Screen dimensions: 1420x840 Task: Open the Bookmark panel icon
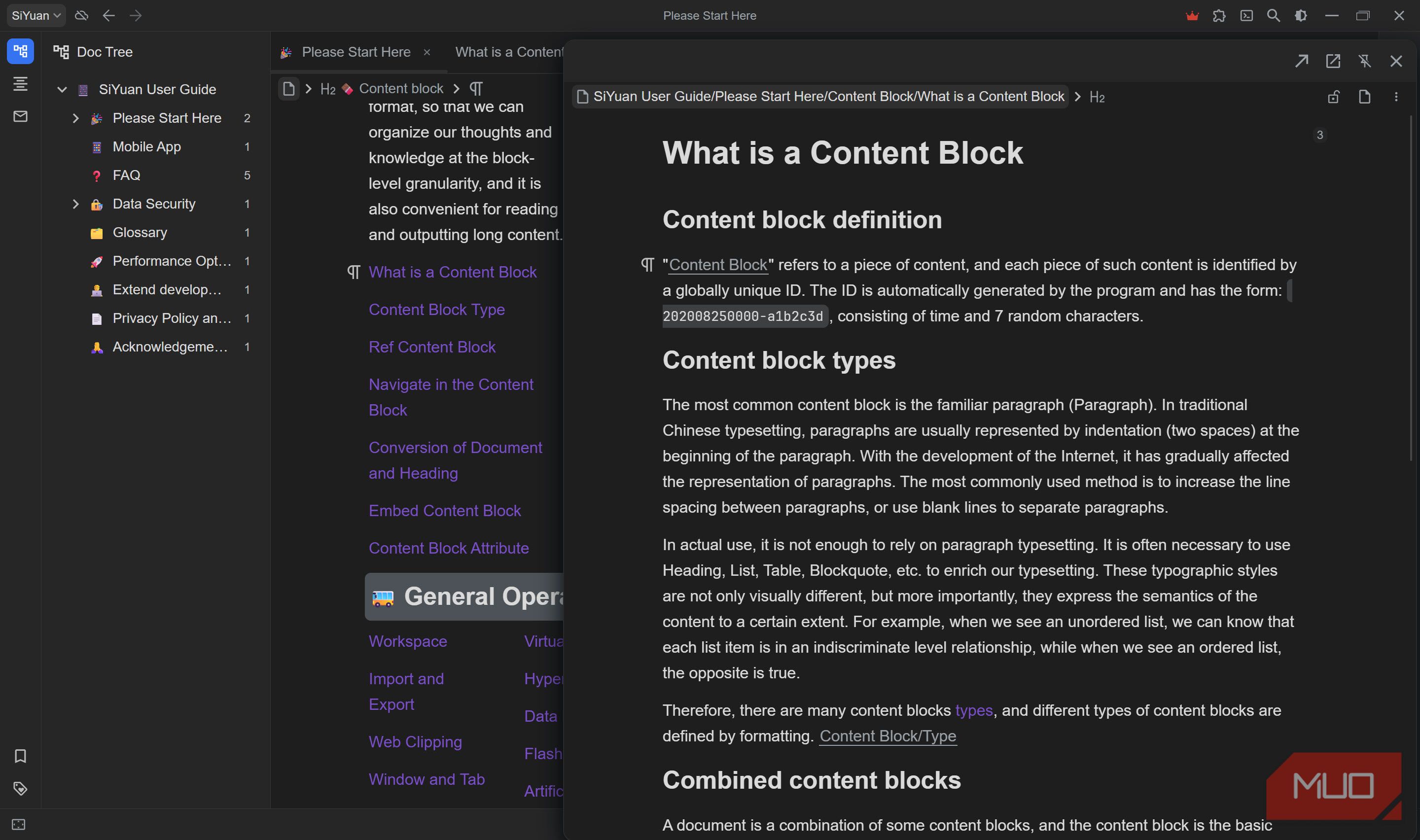coord(20,756)
